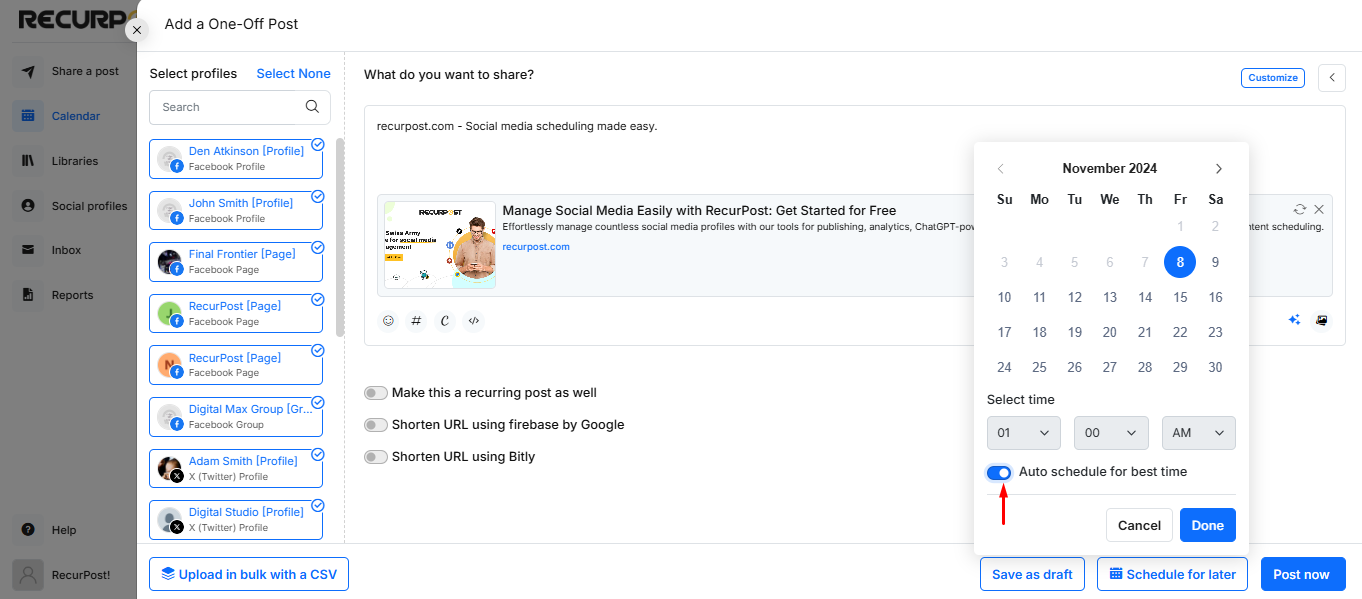This screenshot has height=599, width=1362.
Task: Choose November 26 in the calendar
Action: pyautogui.click(x=1075, y=367)
